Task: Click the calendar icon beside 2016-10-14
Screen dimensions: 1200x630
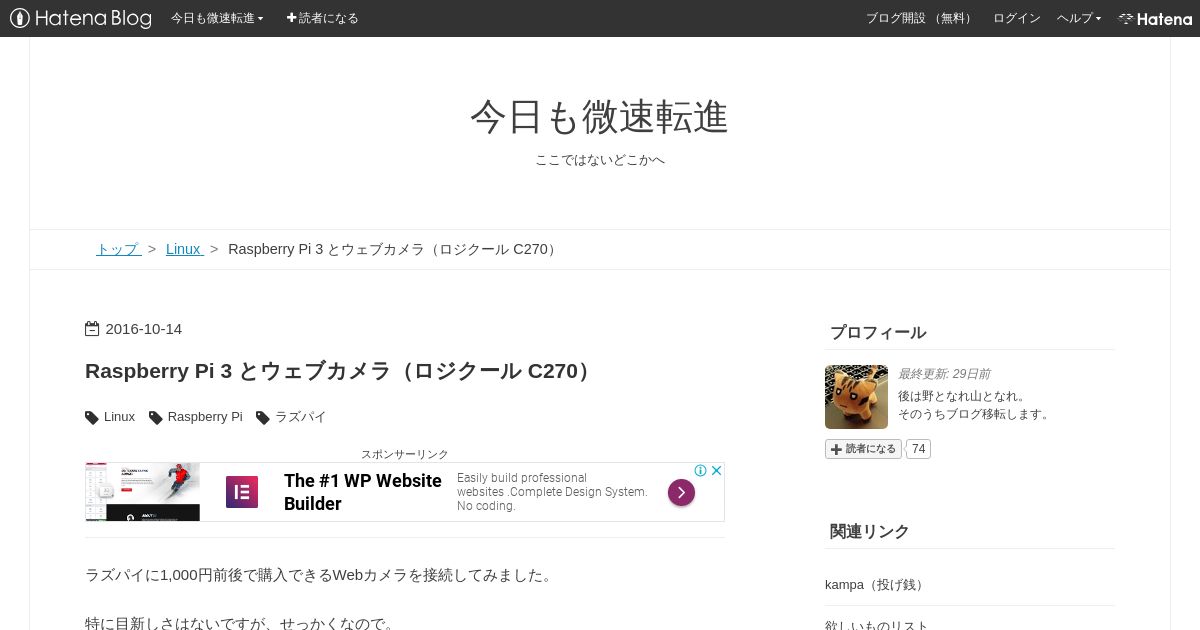Action: 92,329
